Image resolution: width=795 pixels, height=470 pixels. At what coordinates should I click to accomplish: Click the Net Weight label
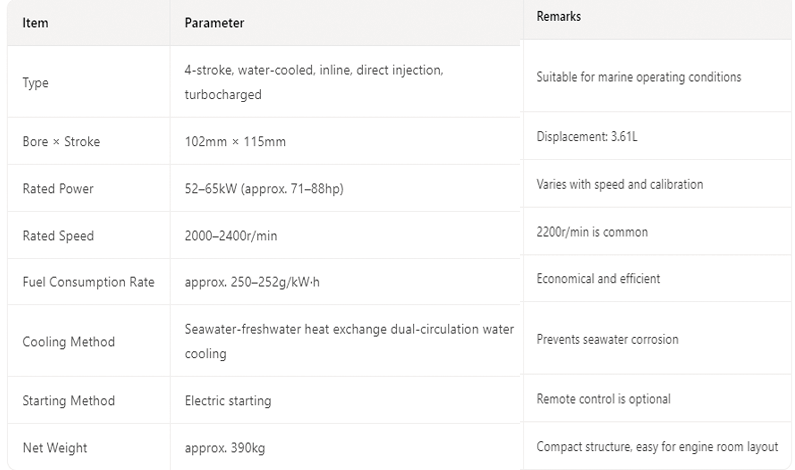coord(53,448)
